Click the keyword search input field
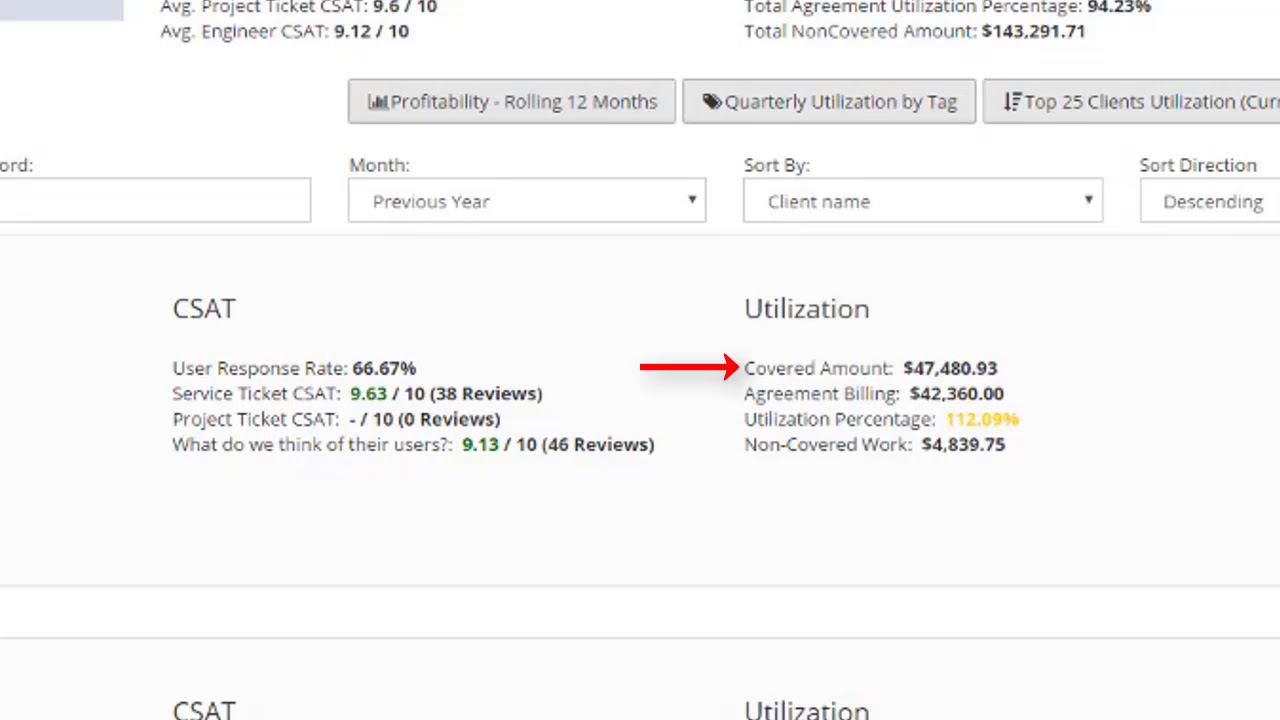This screenshot has height=720, width=1280. 155,201
